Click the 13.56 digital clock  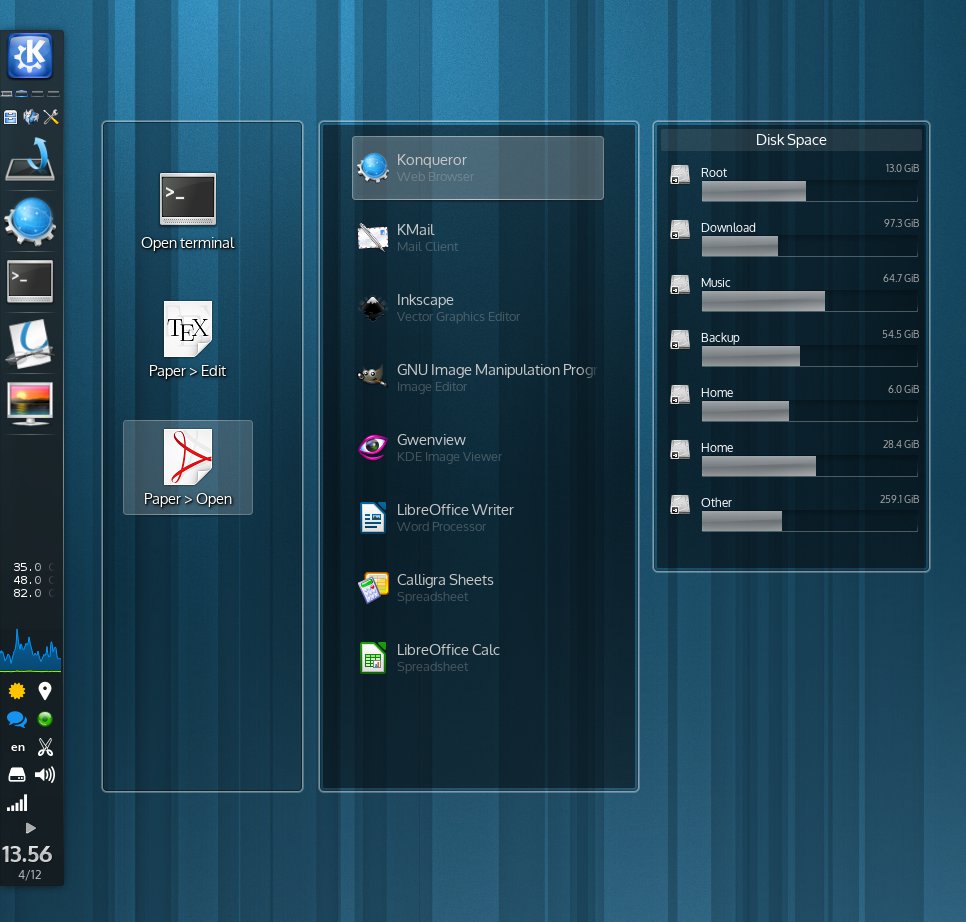point(27,854)
